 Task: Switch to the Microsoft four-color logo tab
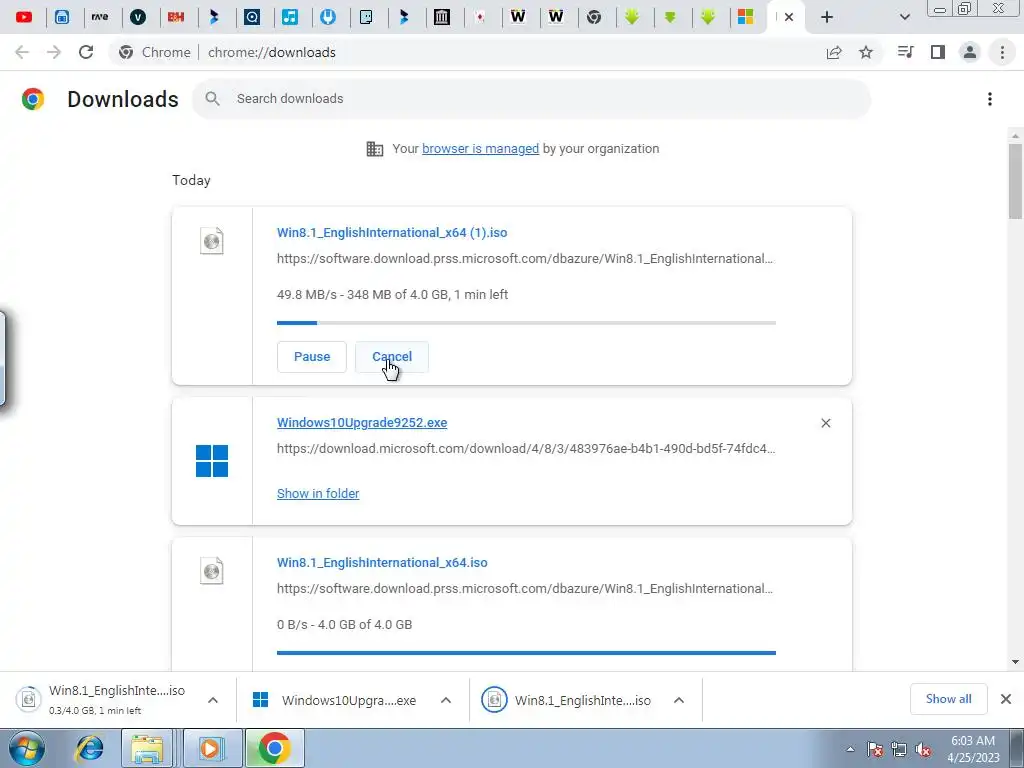[x=746, y=17]
